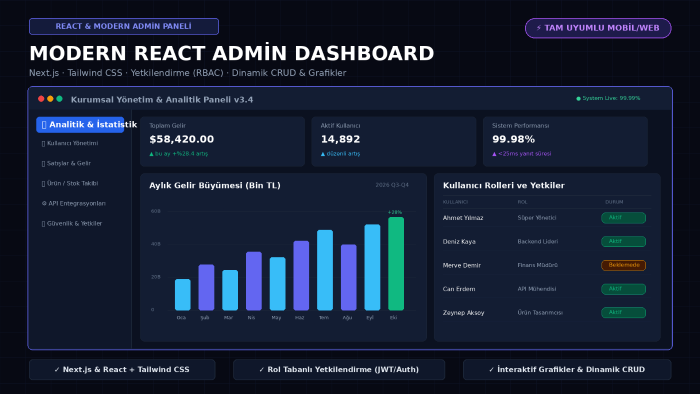
Task: Click the Sistem Performansı card
Action: (x=565, y=141)
